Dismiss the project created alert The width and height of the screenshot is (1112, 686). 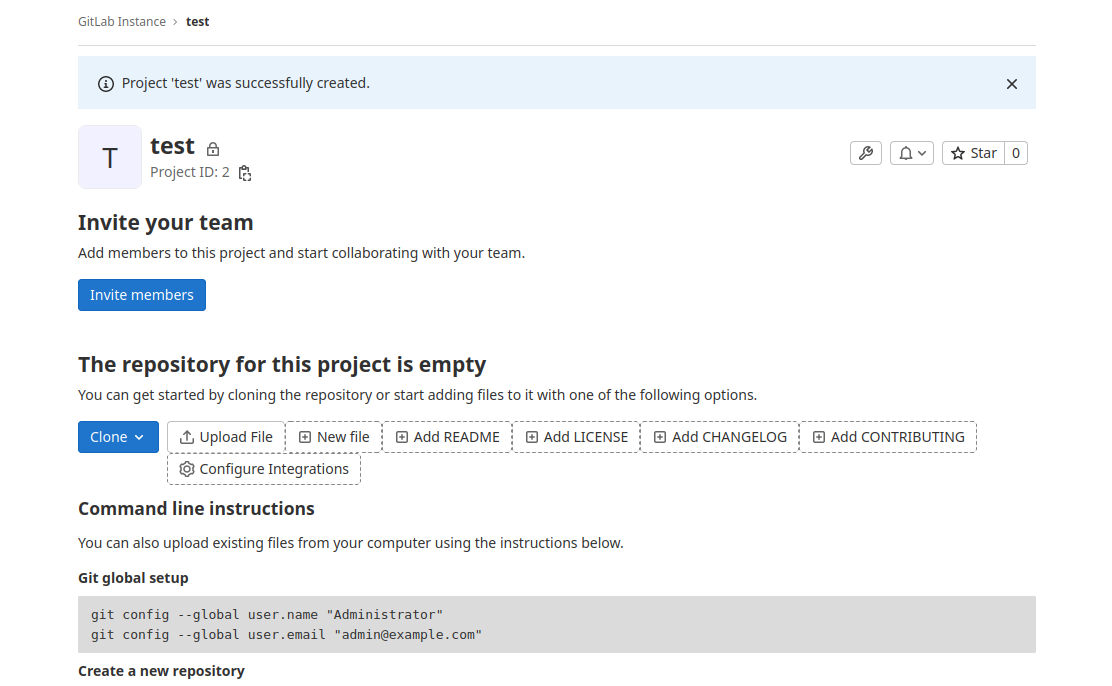click(1012, 84)
